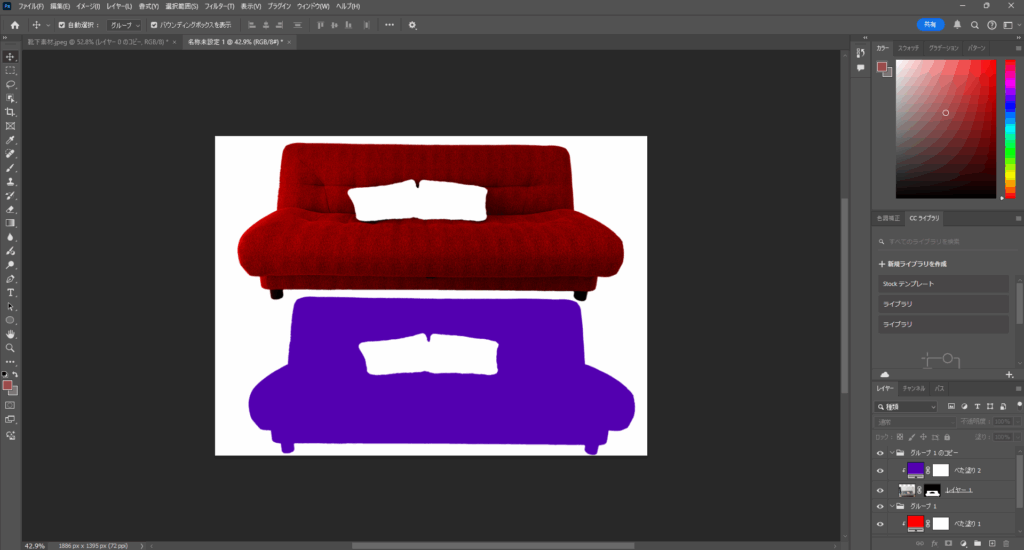Click 新規ライブラリを作成
The width and height of the screenshot is (1024, 550).
(914, 264)
